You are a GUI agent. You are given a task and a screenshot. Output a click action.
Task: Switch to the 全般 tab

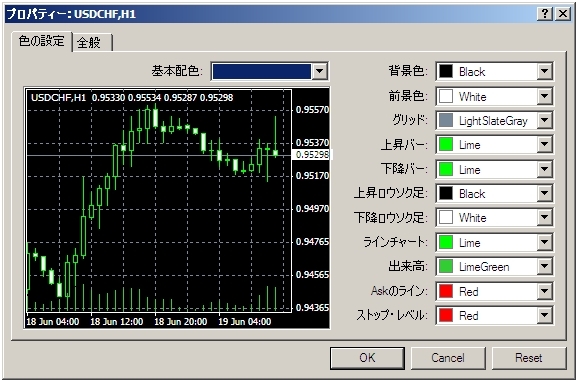coord(92,42)
